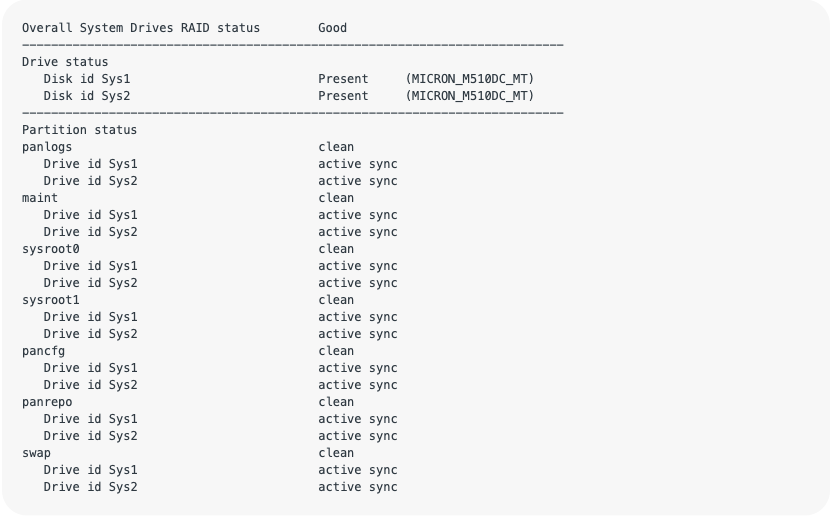Click 'active sync' for swap Drive Sys2
The height and width of the screenshot is (516, 833).
[x=358, y=487]
